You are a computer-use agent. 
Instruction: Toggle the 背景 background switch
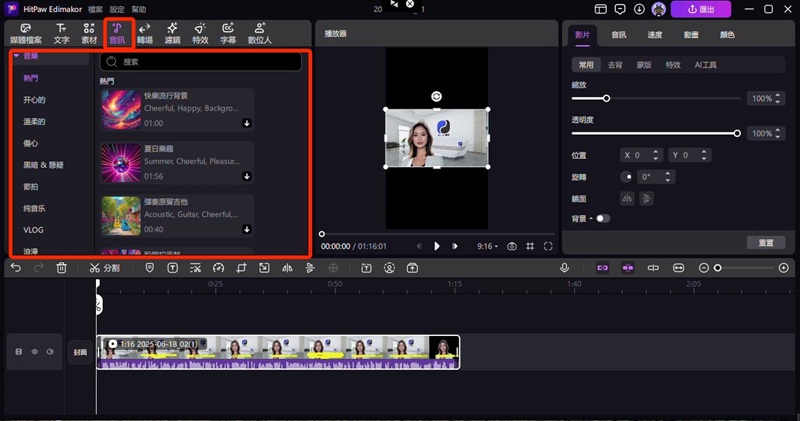[602, 218]
